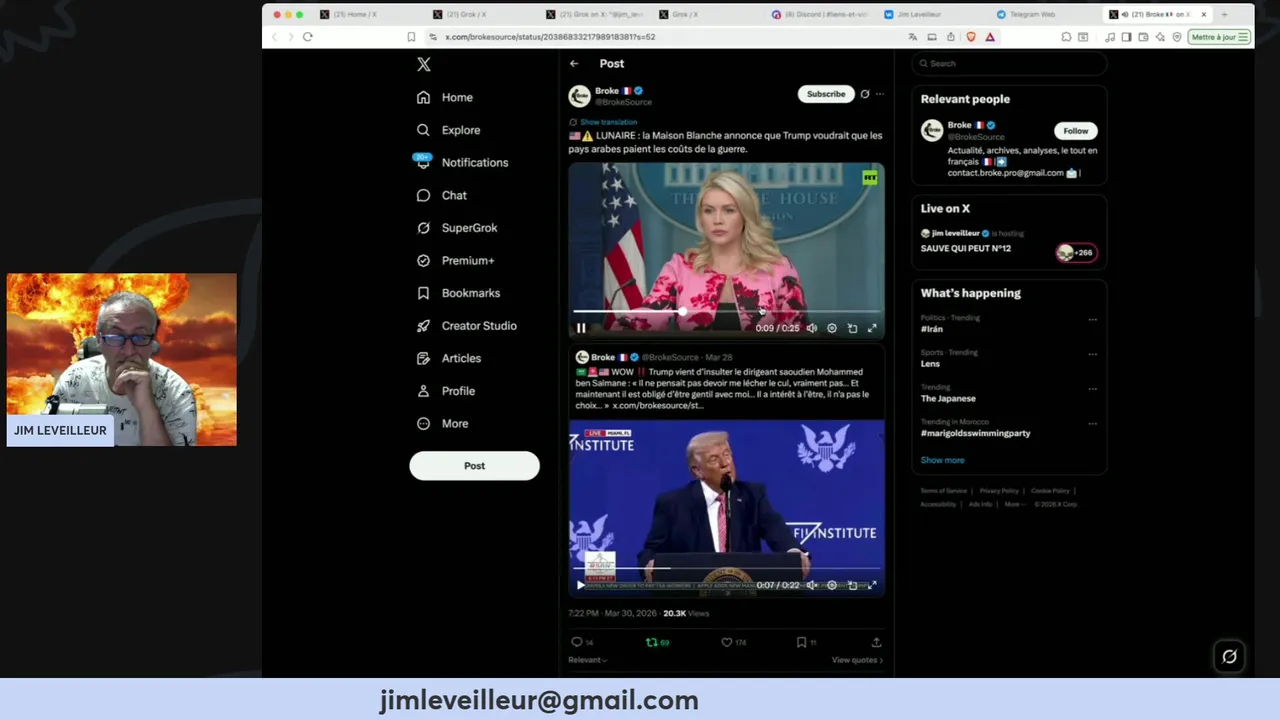Open Terms of Service footer link
The width and height of the screenshot is (1280, 720).
tap(944, 491)
